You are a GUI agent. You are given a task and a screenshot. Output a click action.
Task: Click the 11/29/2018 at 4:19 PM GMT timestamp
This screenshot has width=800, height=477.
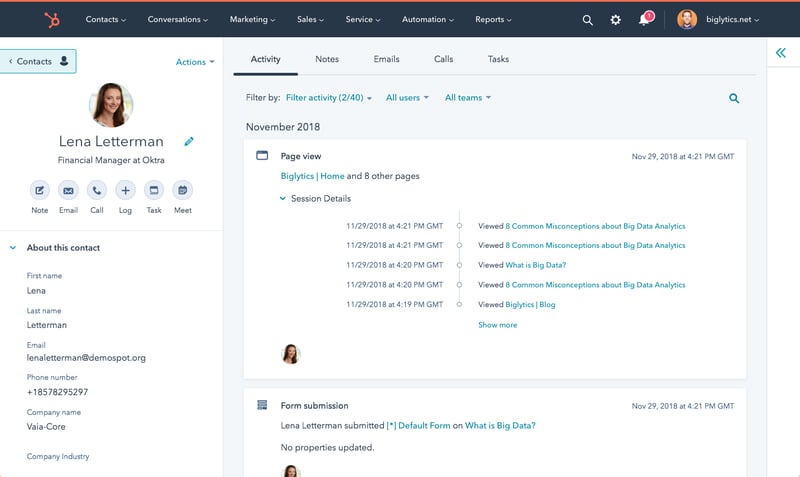[x=394, y=305]
